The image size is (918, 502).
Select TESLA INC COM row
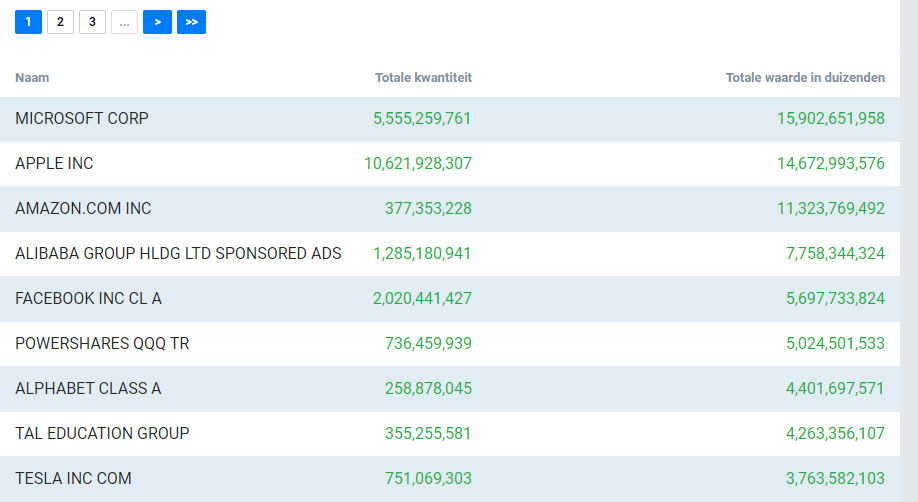tap(450, 479)
